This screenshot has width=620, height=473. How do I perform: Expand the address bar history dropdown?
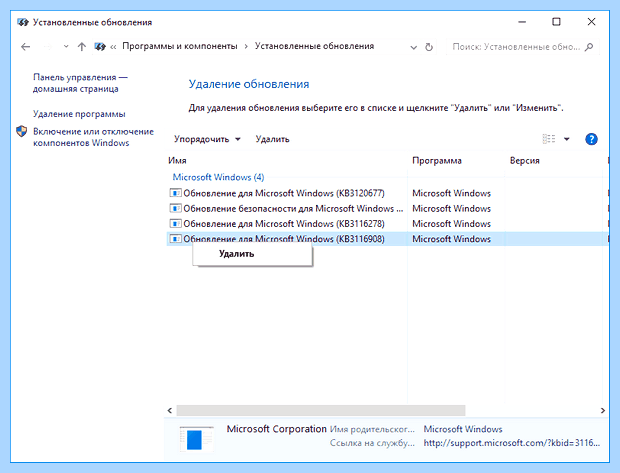414,47
